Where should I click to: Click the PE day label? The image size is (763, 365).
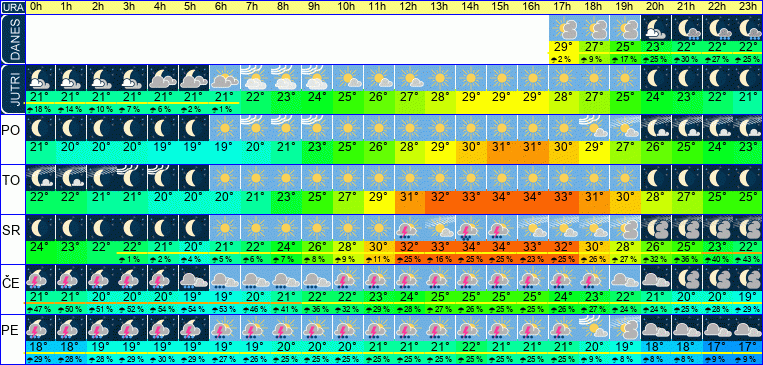tap(10, 330)
